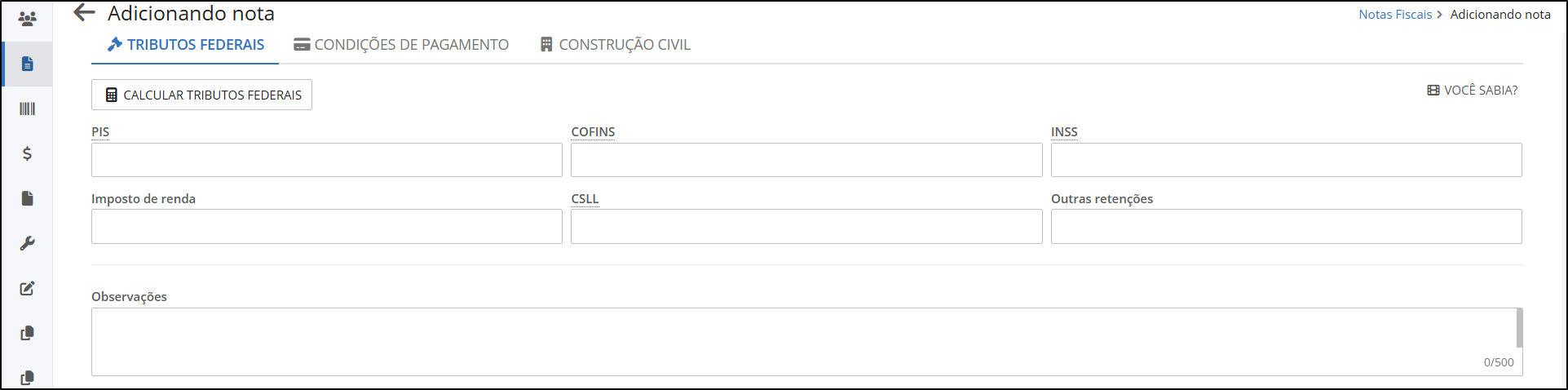Click the back arrow beside Adicionando nota
Screen dimensions: 1568x390
(84, 12)
